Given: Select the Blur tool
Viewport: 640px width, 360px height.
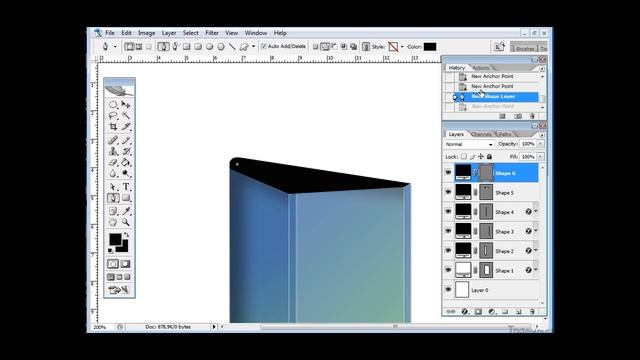Looking at the screenshot, I should tap(113, 173).
